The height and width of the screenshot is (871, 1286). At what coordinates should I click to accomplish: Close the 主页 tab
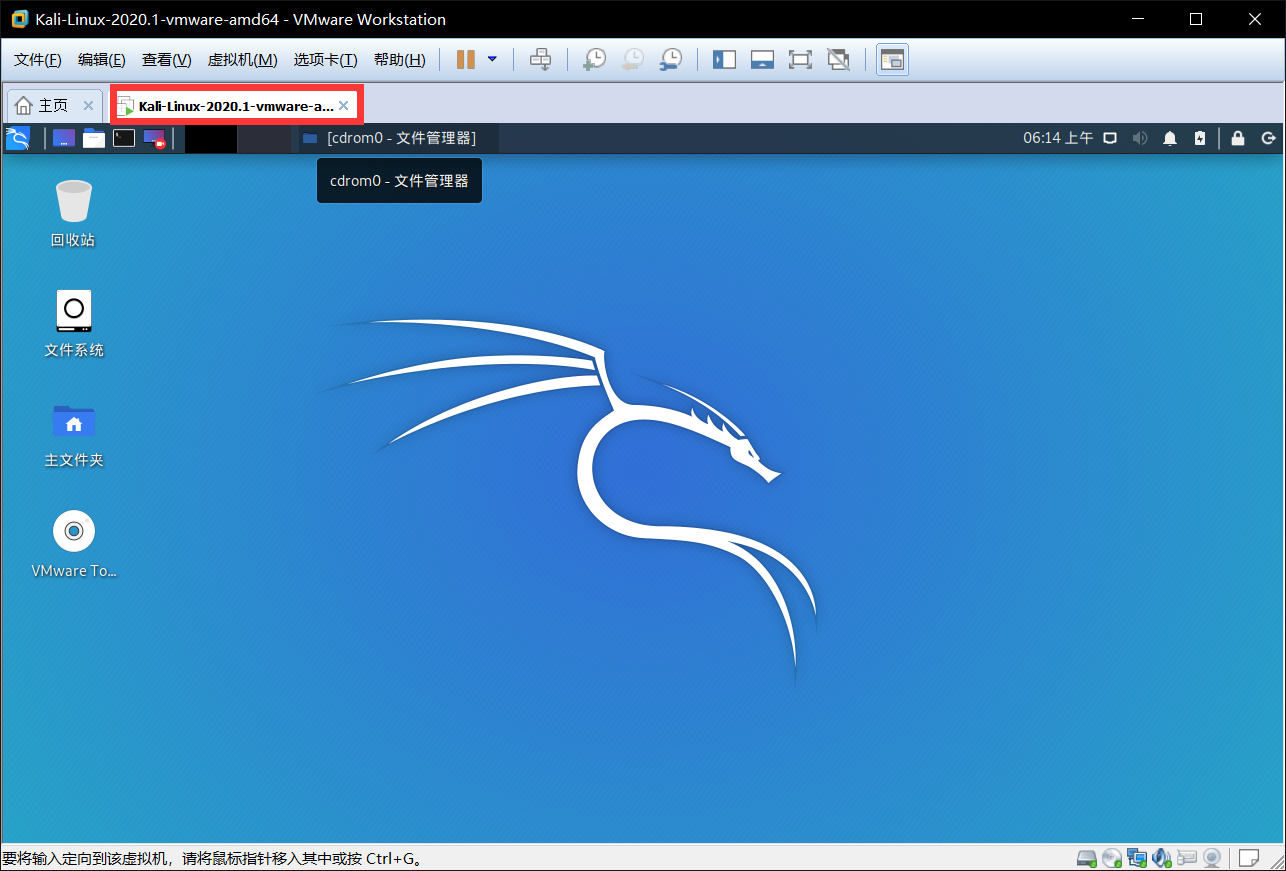tap(88, 105)
